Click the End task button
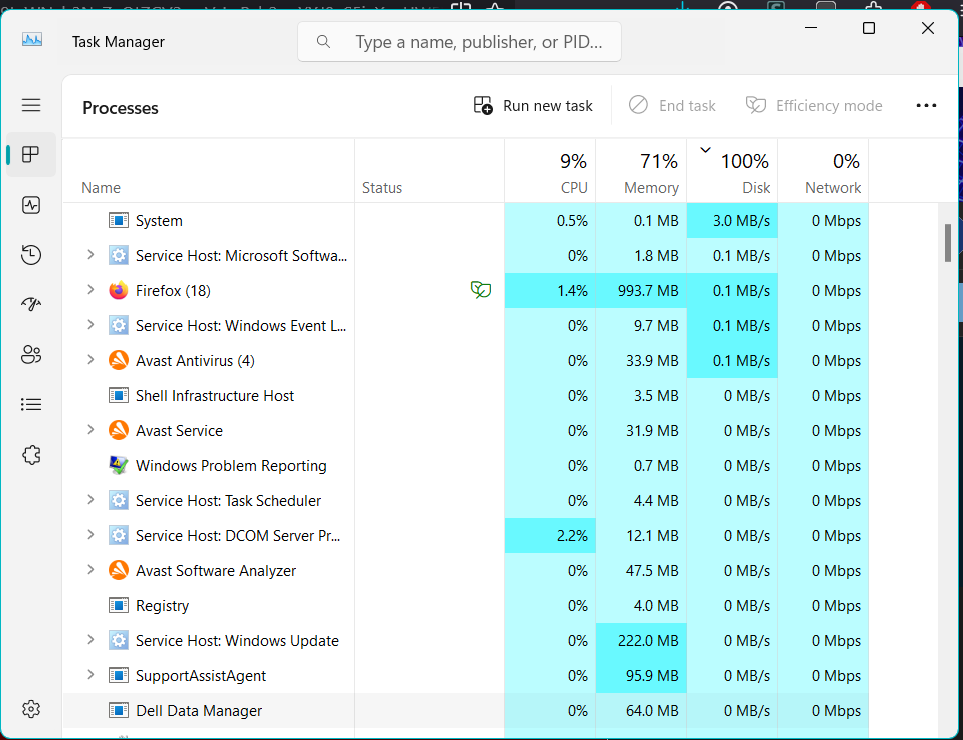This screenshot has width=963, height=740. pyautogui.click(x=673, y=106)
